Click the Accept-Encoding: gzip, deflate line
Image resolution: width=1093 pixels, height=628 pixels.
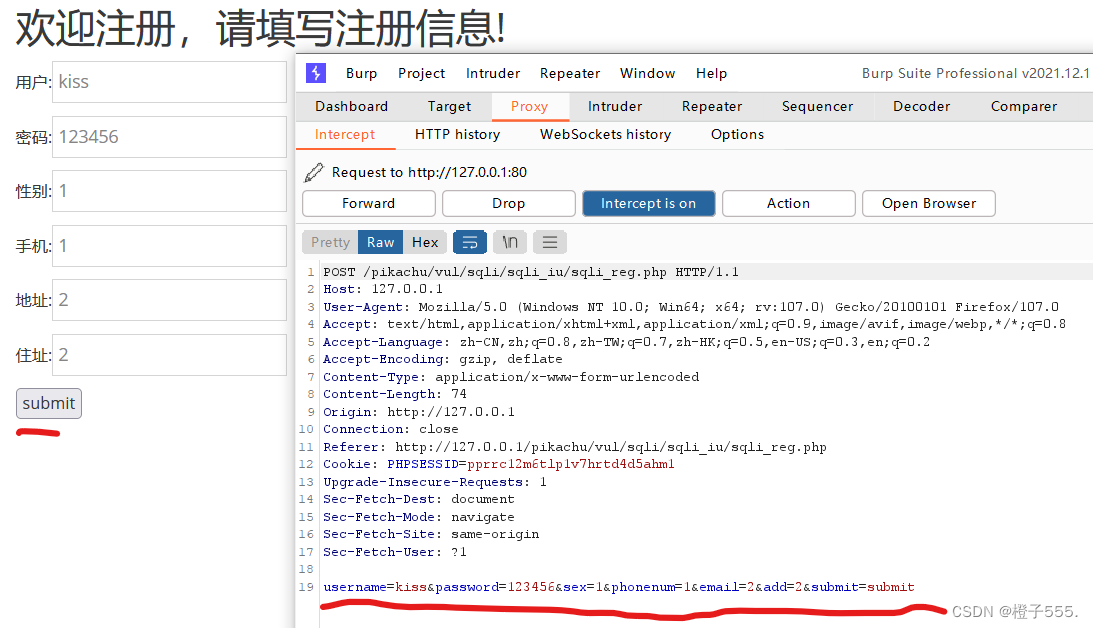pyautogui.click(x=443, y=360)
